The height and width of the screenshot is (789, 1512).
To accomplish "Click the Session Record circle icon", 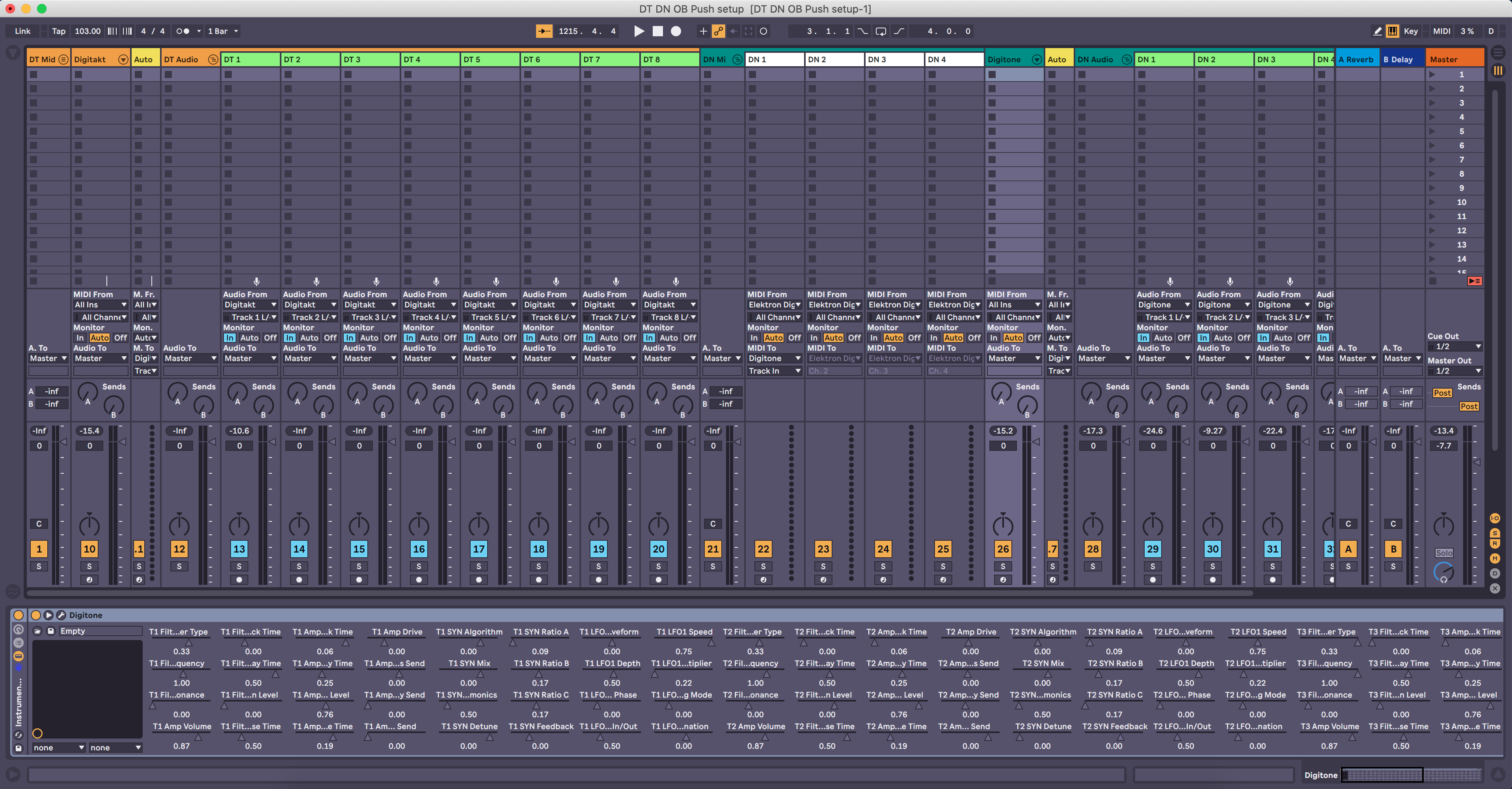I will (763, 31).
